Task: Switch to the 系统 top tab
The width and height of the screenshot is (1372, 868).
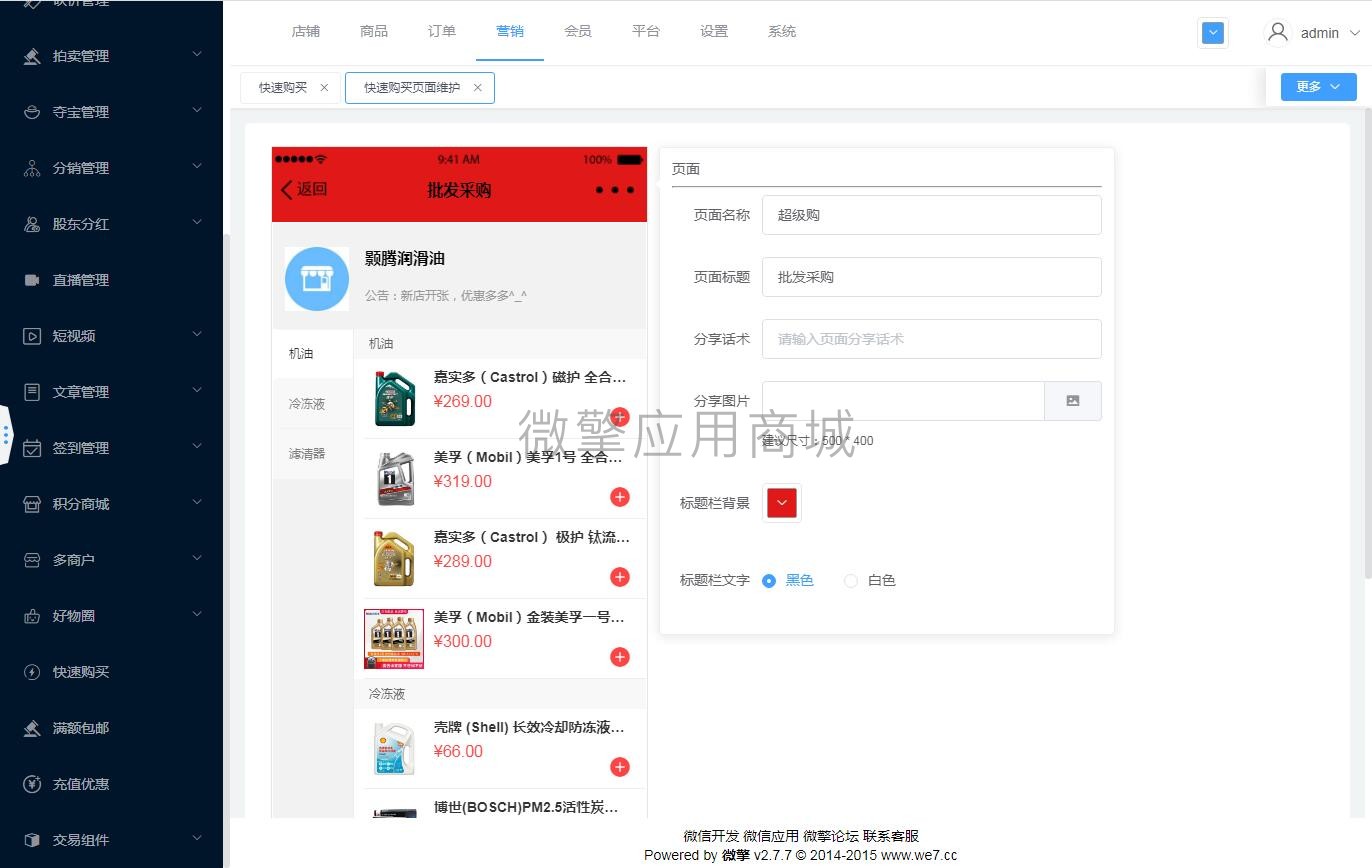Action: coord(782,32)
